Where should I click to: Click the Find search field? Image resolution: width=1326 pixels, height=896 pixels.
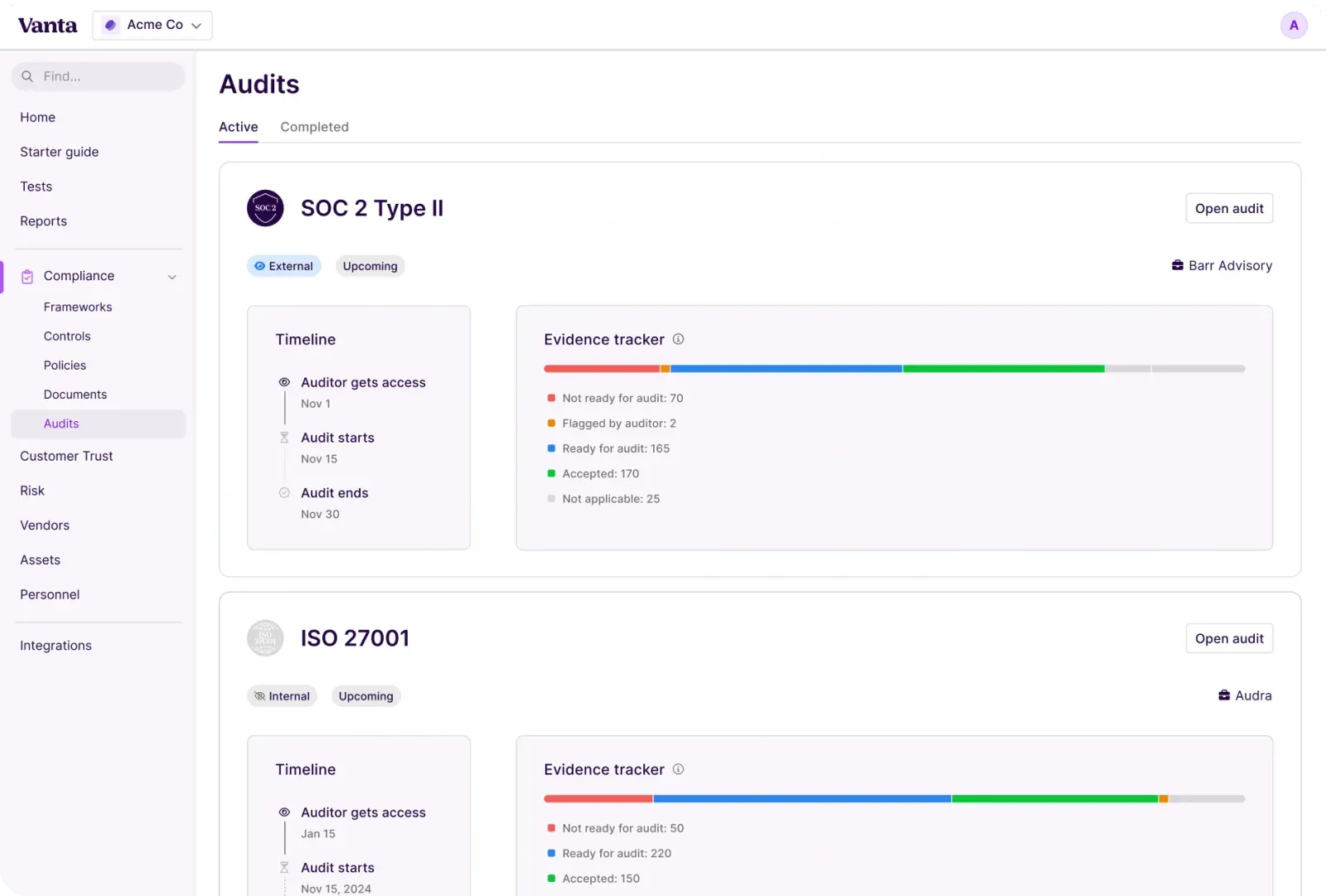(x=98, y=75)
